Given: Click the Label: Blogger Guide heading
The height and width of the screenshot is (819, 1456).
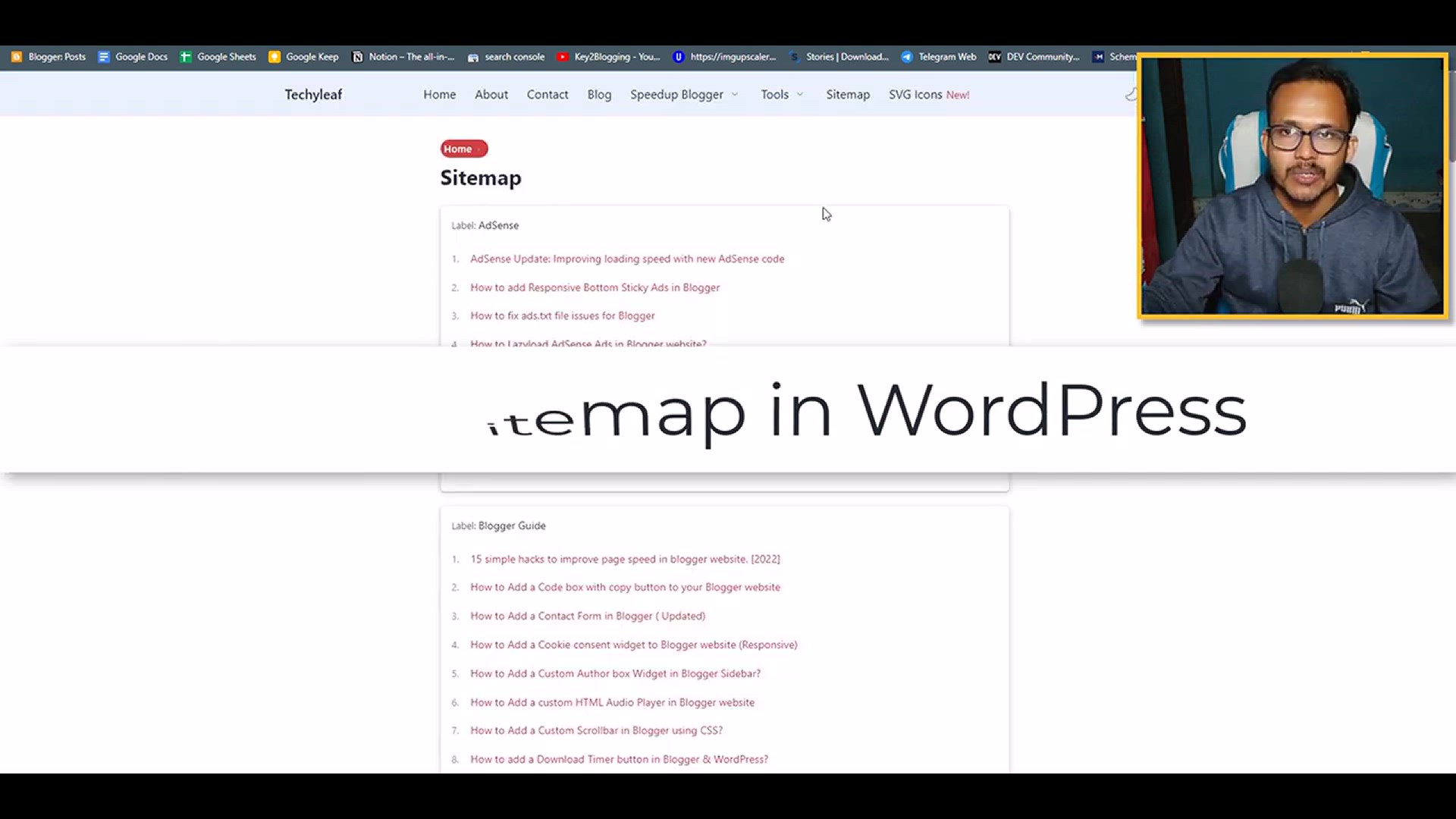Looking at the screenshot, I should (498, 526).
